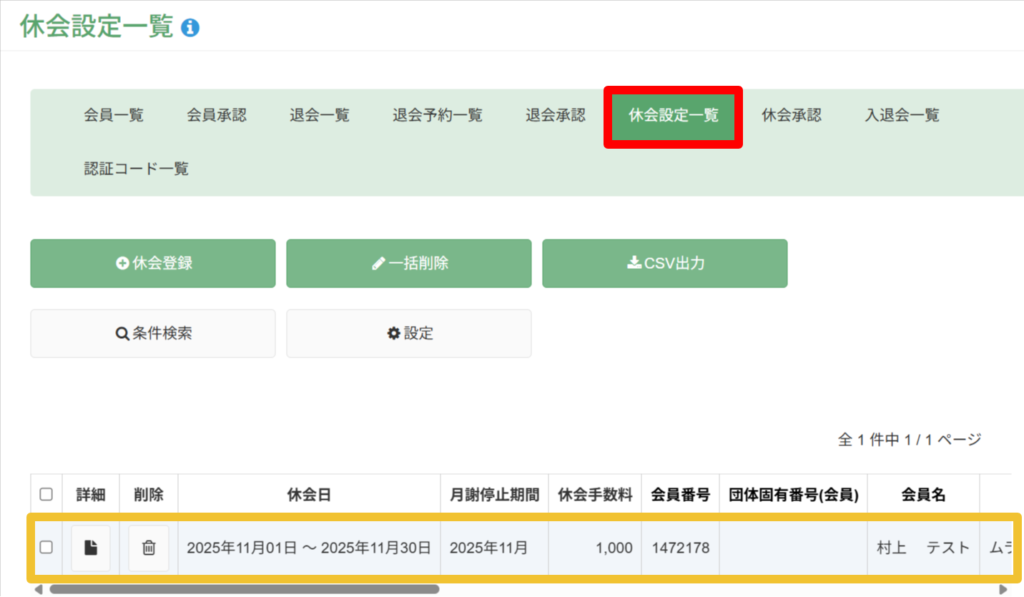Navigate to the 退会承認 tab

point(556,115)
